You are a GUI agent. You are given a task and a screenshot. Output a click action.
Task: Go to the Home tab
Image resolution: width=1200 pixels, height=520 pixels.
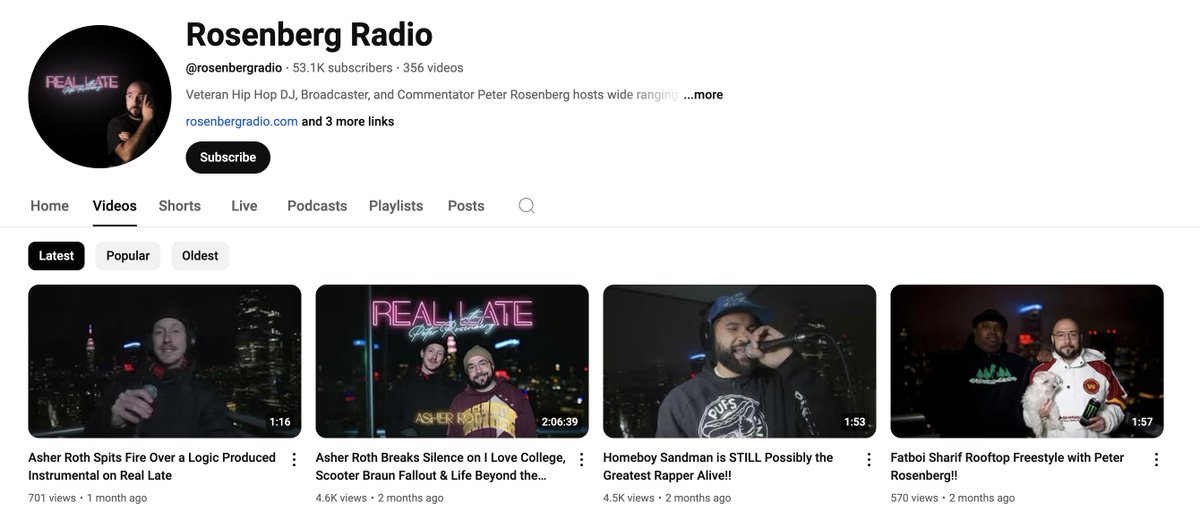click(50, 206)
